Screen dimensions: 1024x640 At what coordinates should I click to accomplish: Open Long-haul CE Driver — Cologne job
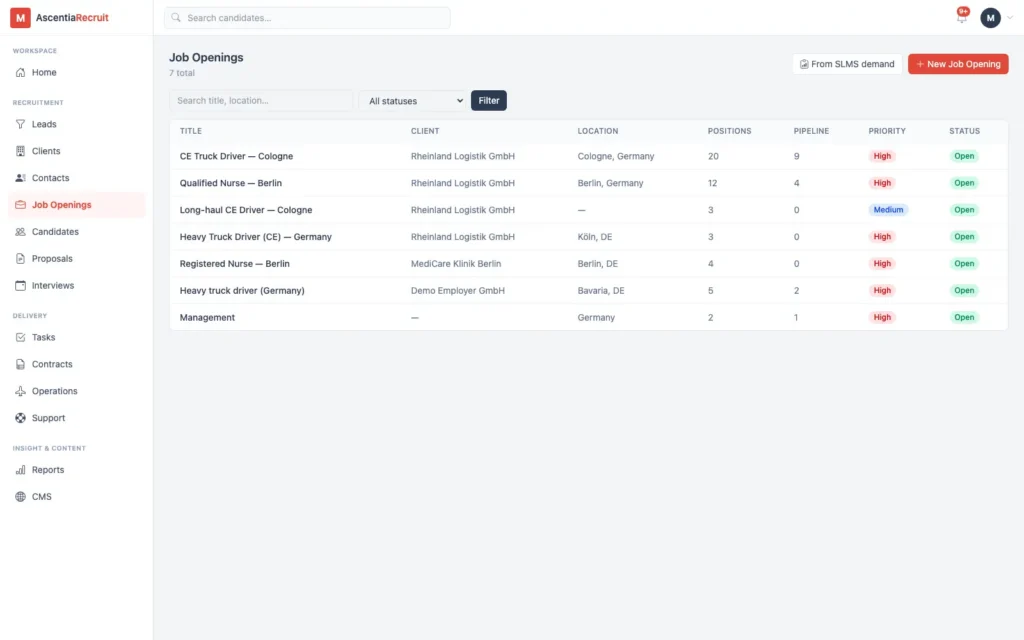246,210
